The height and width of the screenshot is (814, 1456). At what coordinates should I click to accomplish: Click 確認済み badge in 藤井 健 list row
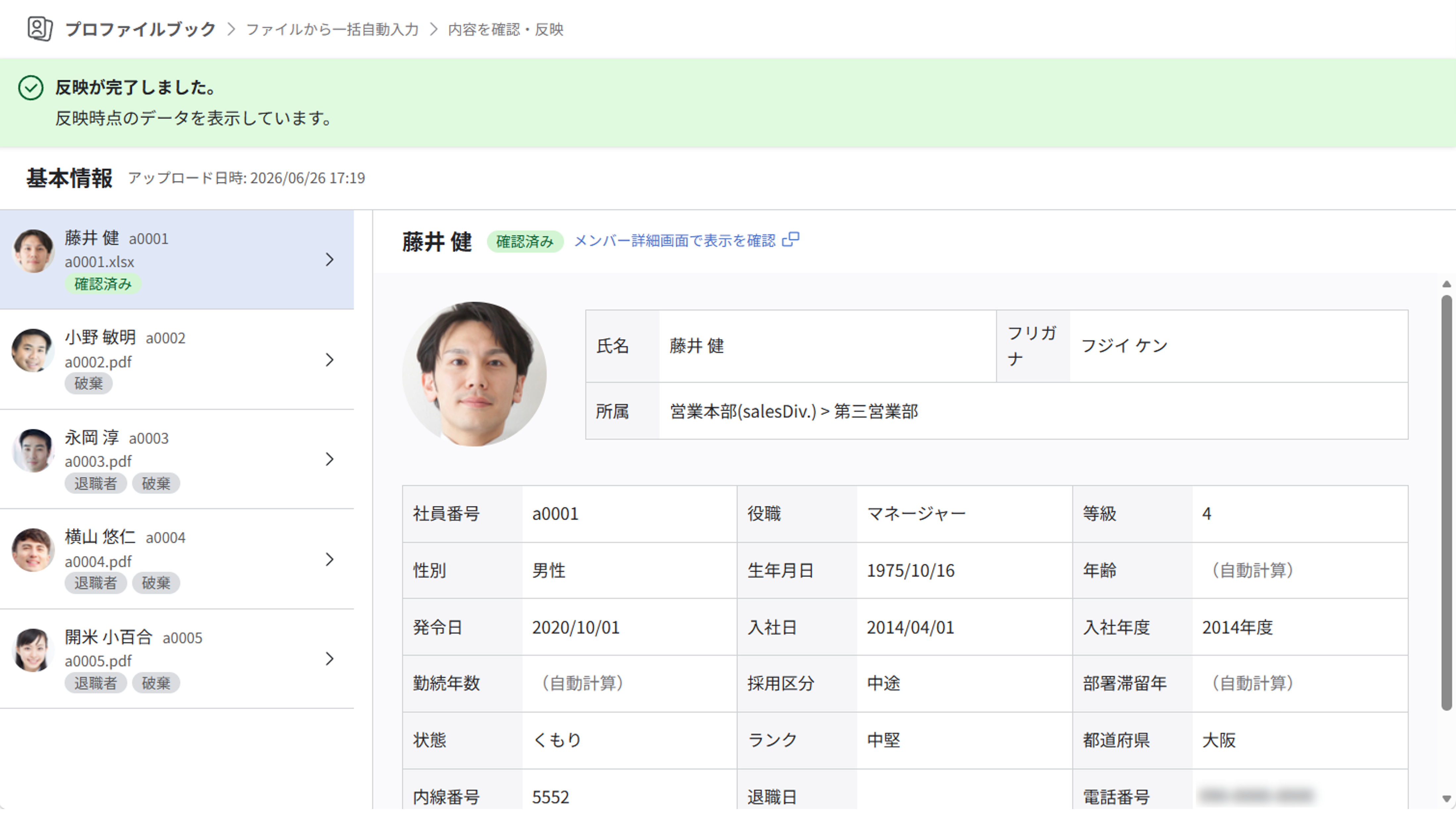click(x=103, y=284)
